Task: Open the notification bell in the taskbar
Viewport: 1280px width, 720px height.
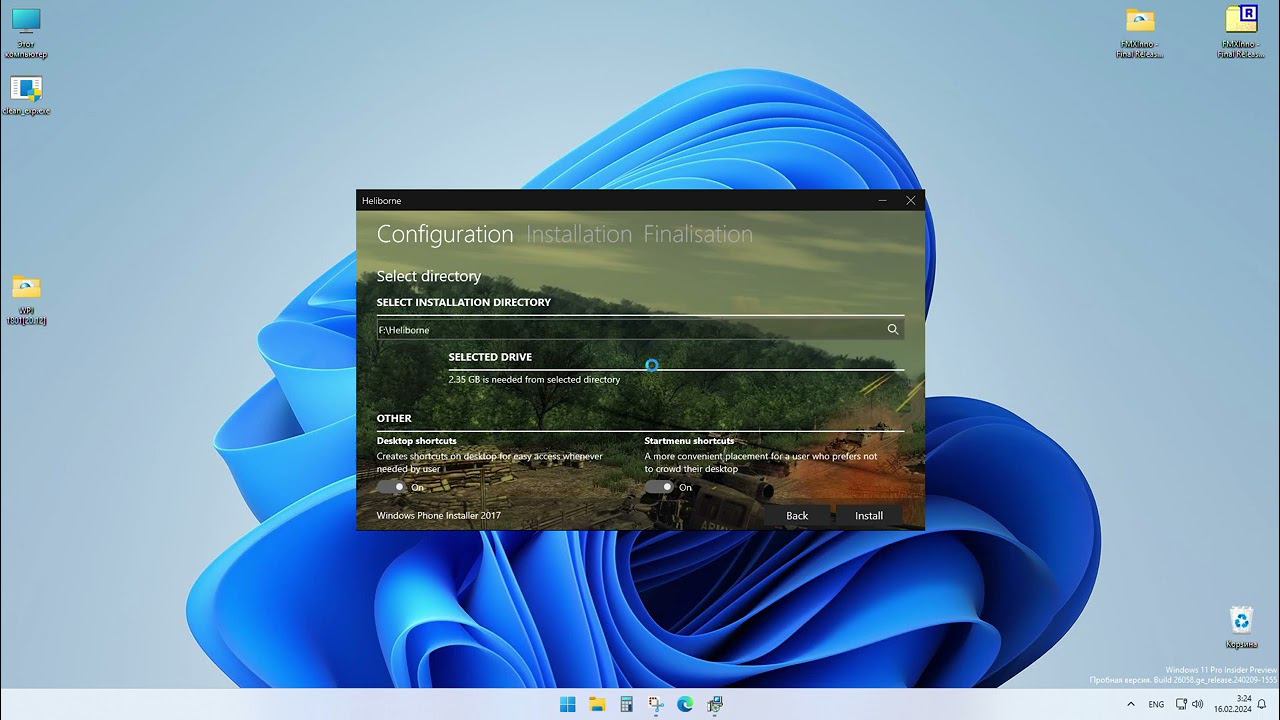Action: (x=1262, y=704)
